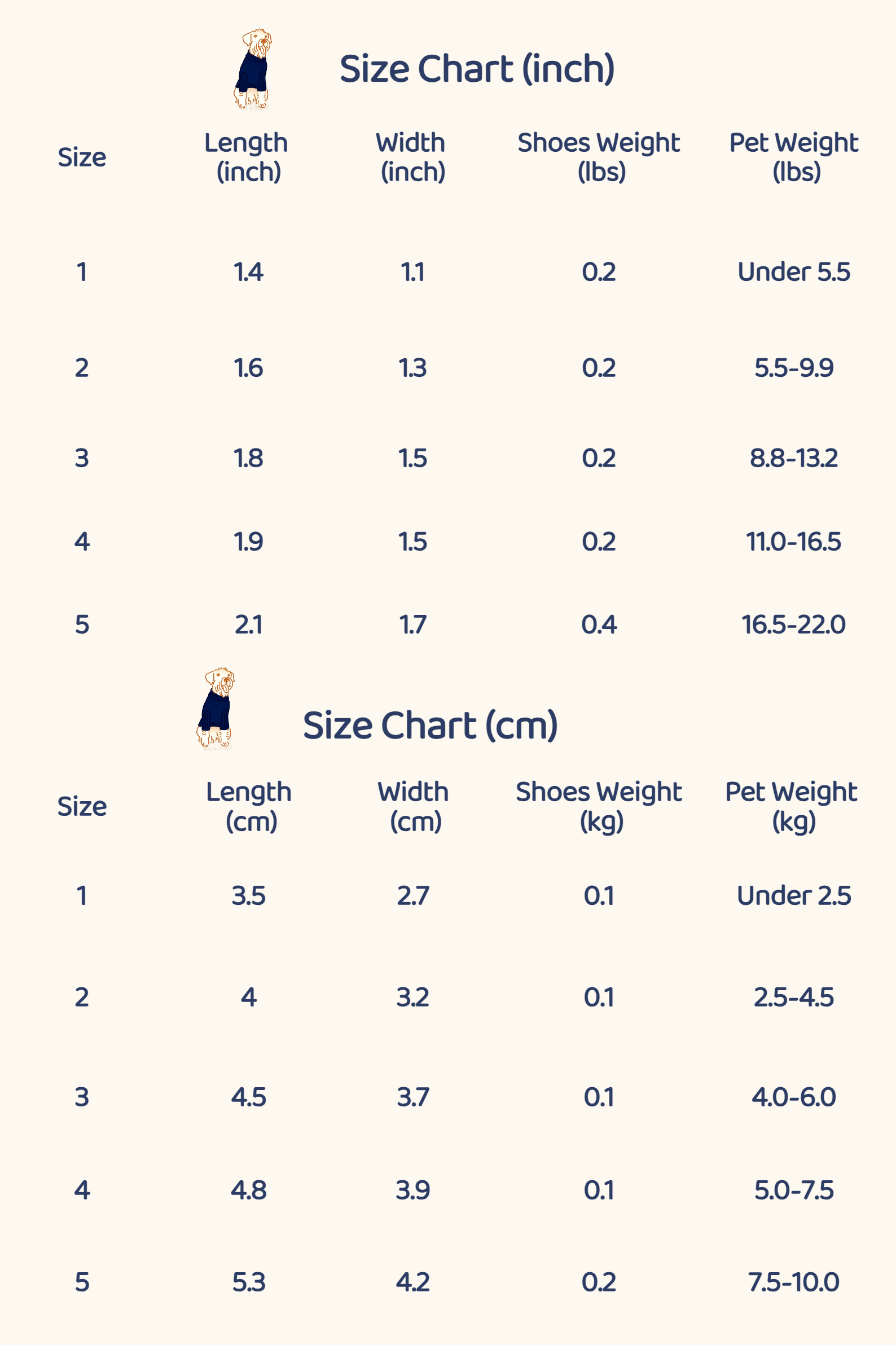Image resolution: width=896 pixels, height=1345 pixels.
Task: Click the "Pet Weight (lbs)" column header
Action: click(x=794, y=157)
